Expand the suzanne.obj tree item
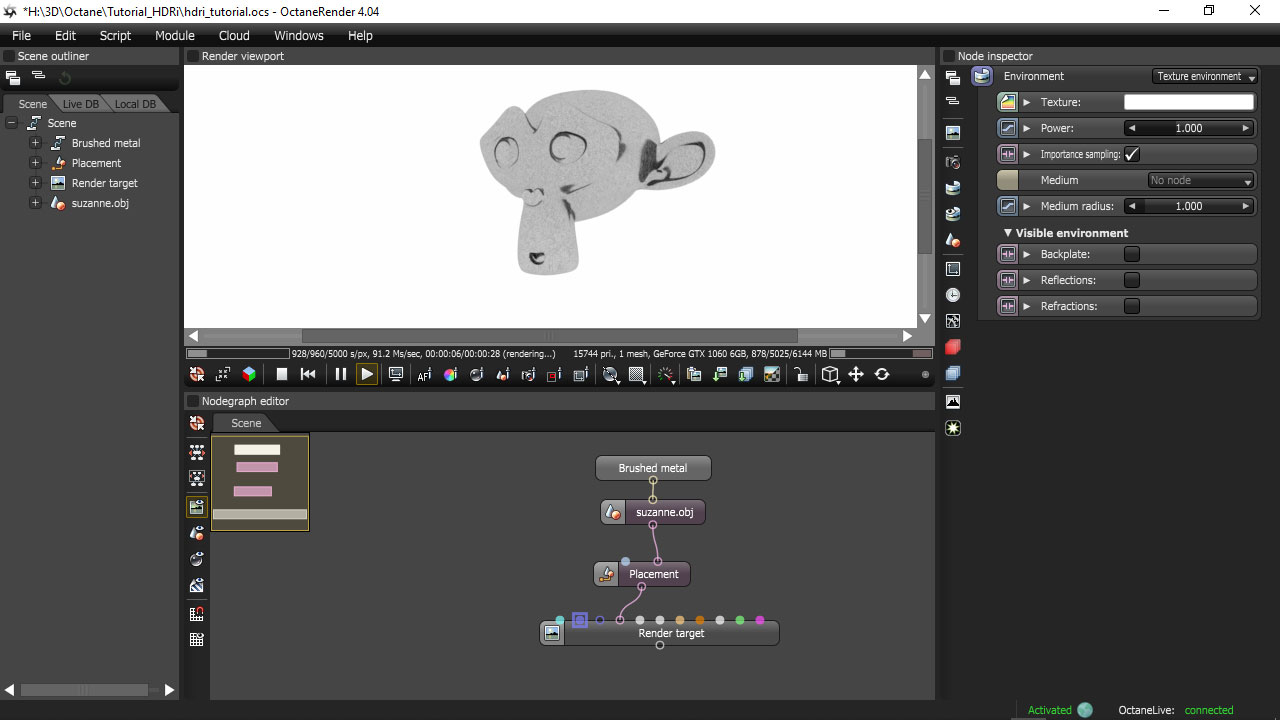The width and height of the screenshot is (1280, 720). click(x=35, y=203)
